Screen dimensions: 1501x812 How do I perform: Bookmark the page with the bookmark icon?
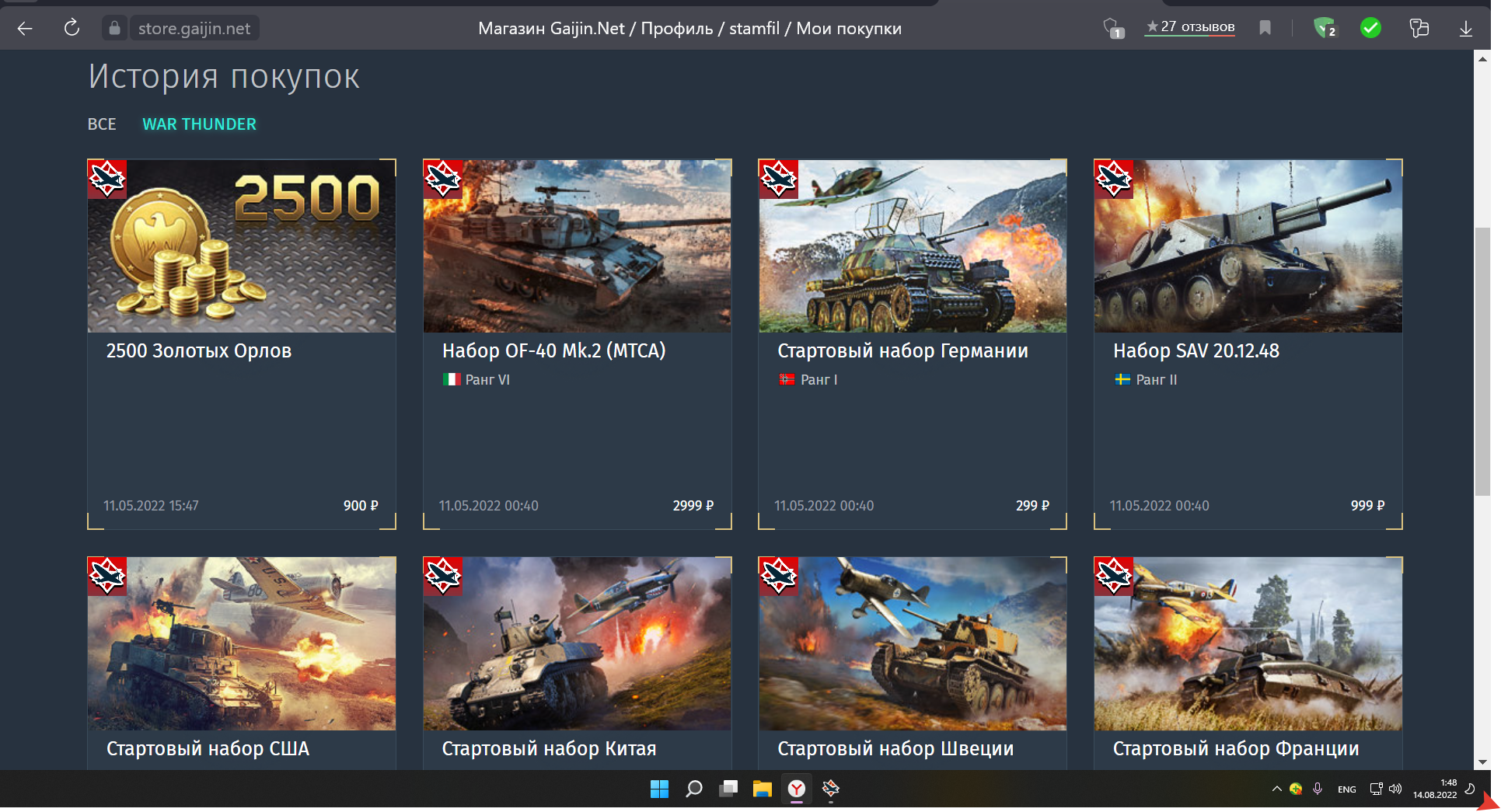pyautogui.click(x=1265, y=28)
